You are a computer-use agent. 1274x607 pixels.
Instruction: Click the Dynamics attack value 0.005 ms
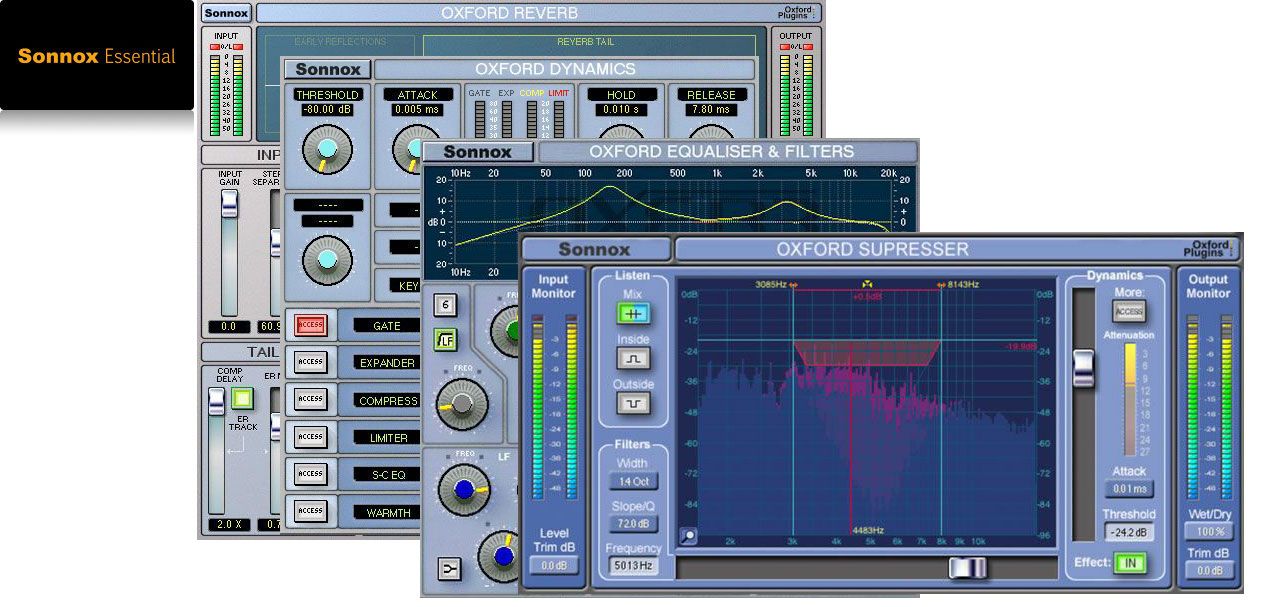pyautogui.click(x=417, y=111)
